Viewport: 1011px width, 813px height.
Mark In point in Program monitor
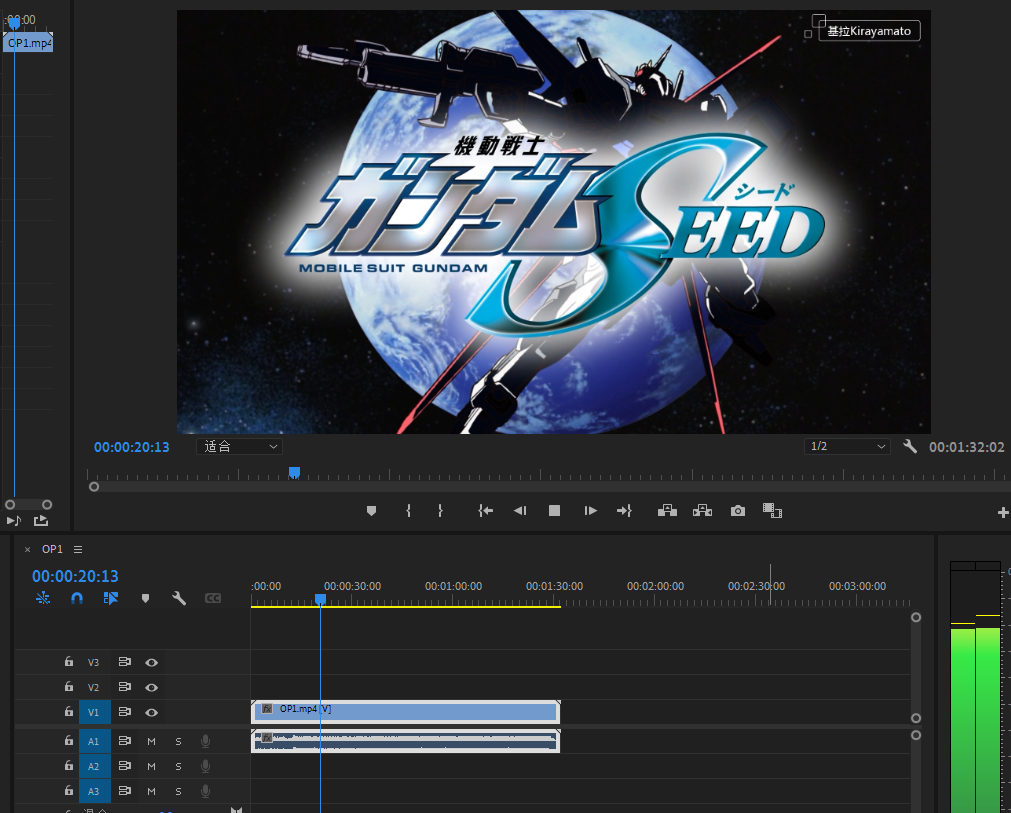[408, 511]
